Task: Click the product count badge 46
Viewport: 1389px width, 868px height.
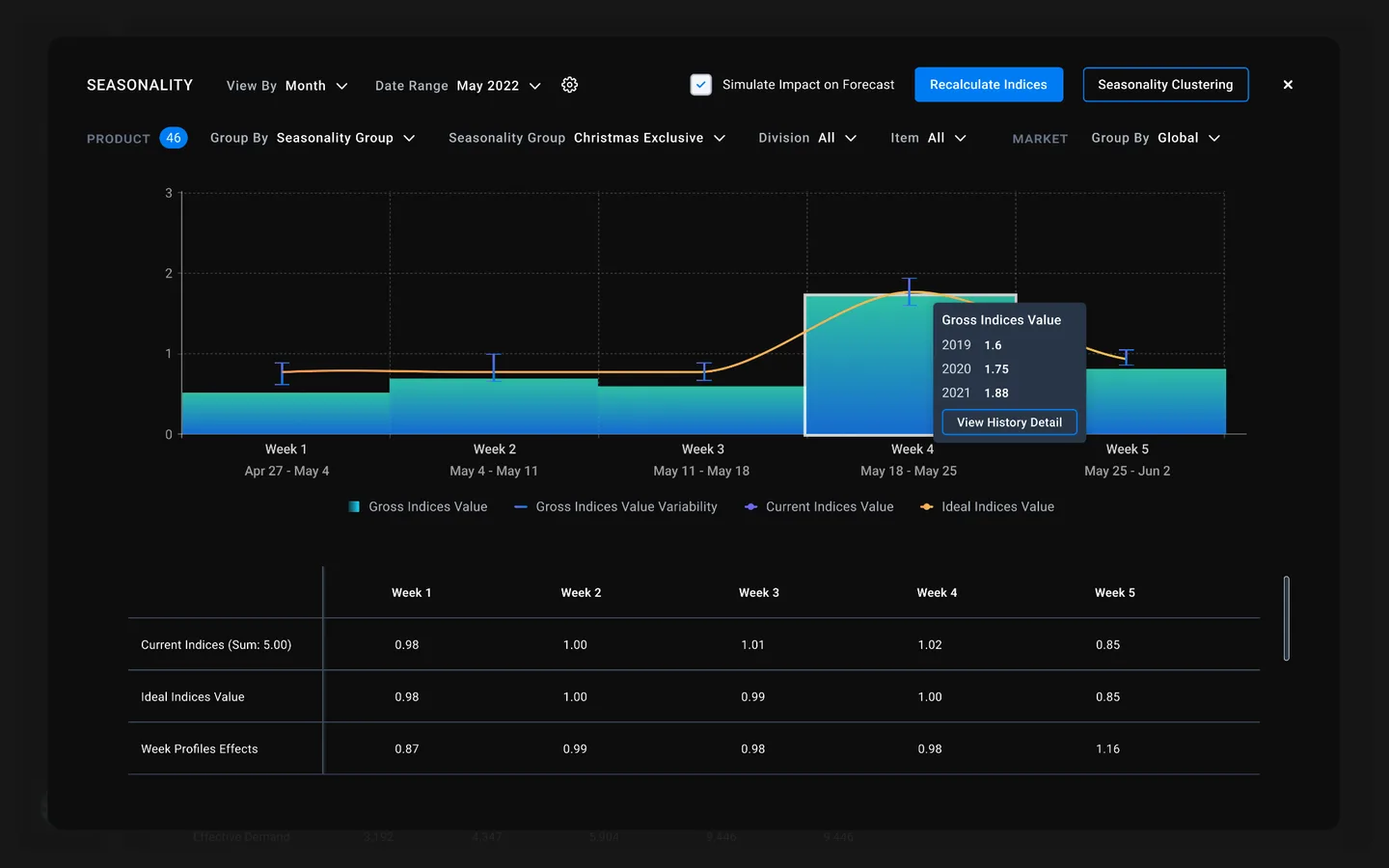Action: click(174, 138)
